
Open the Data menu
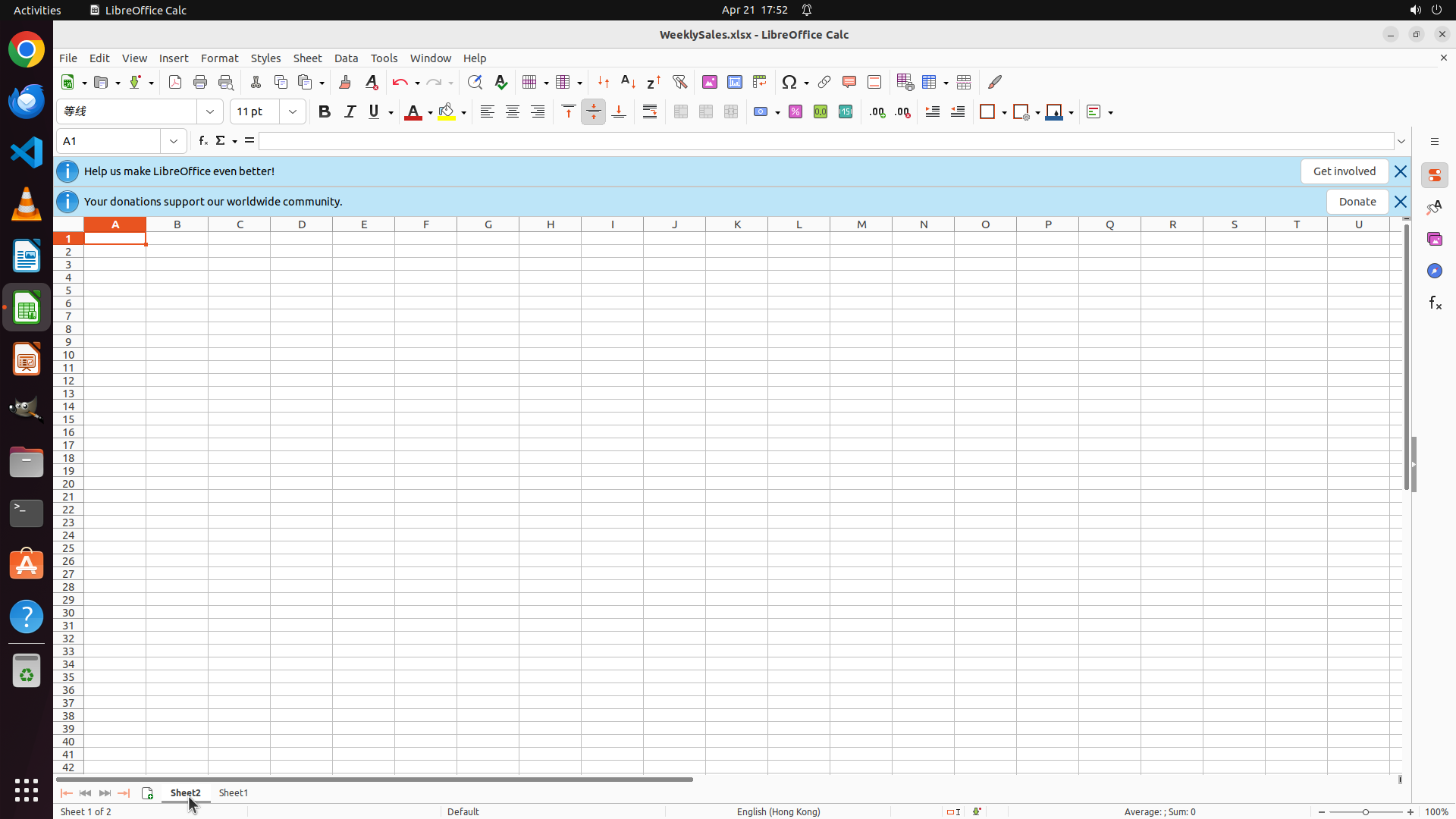coord(346,58)
